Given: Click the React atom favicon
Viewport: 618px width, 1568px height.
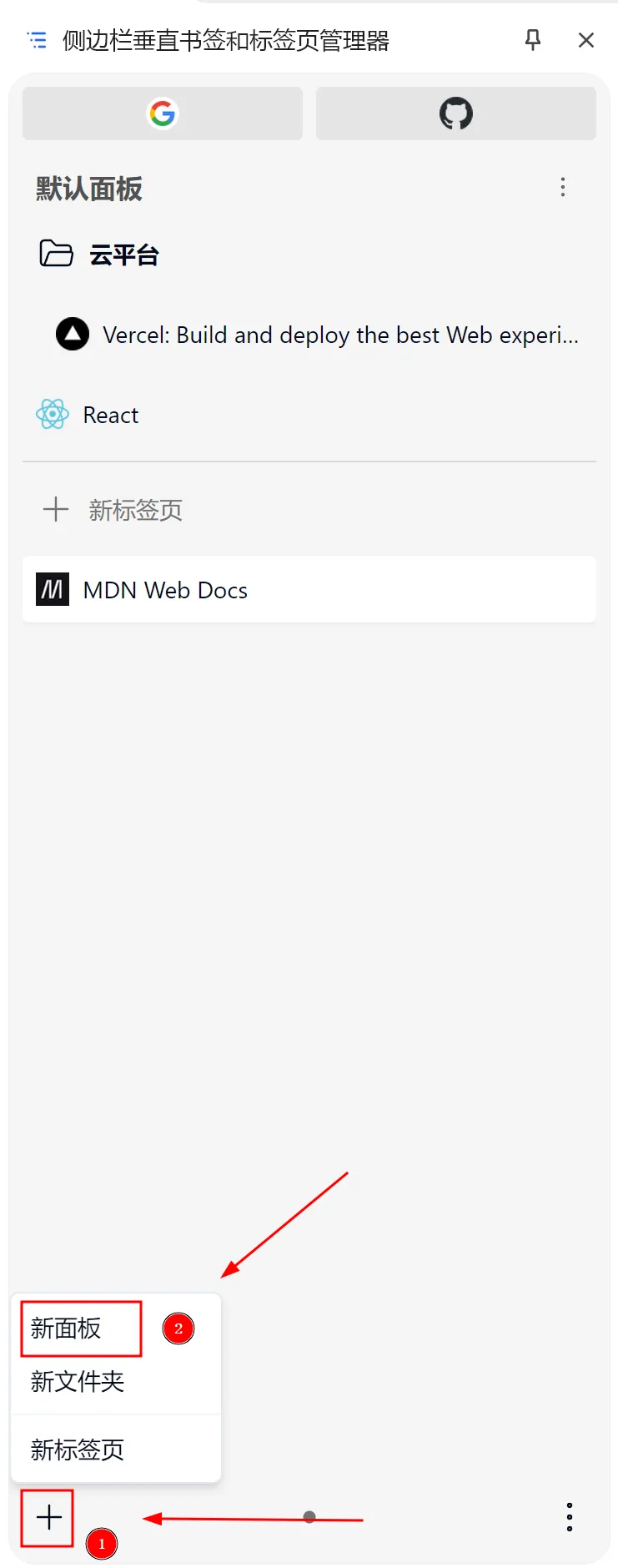Looking at the screenshot, I should coord(53,414).
